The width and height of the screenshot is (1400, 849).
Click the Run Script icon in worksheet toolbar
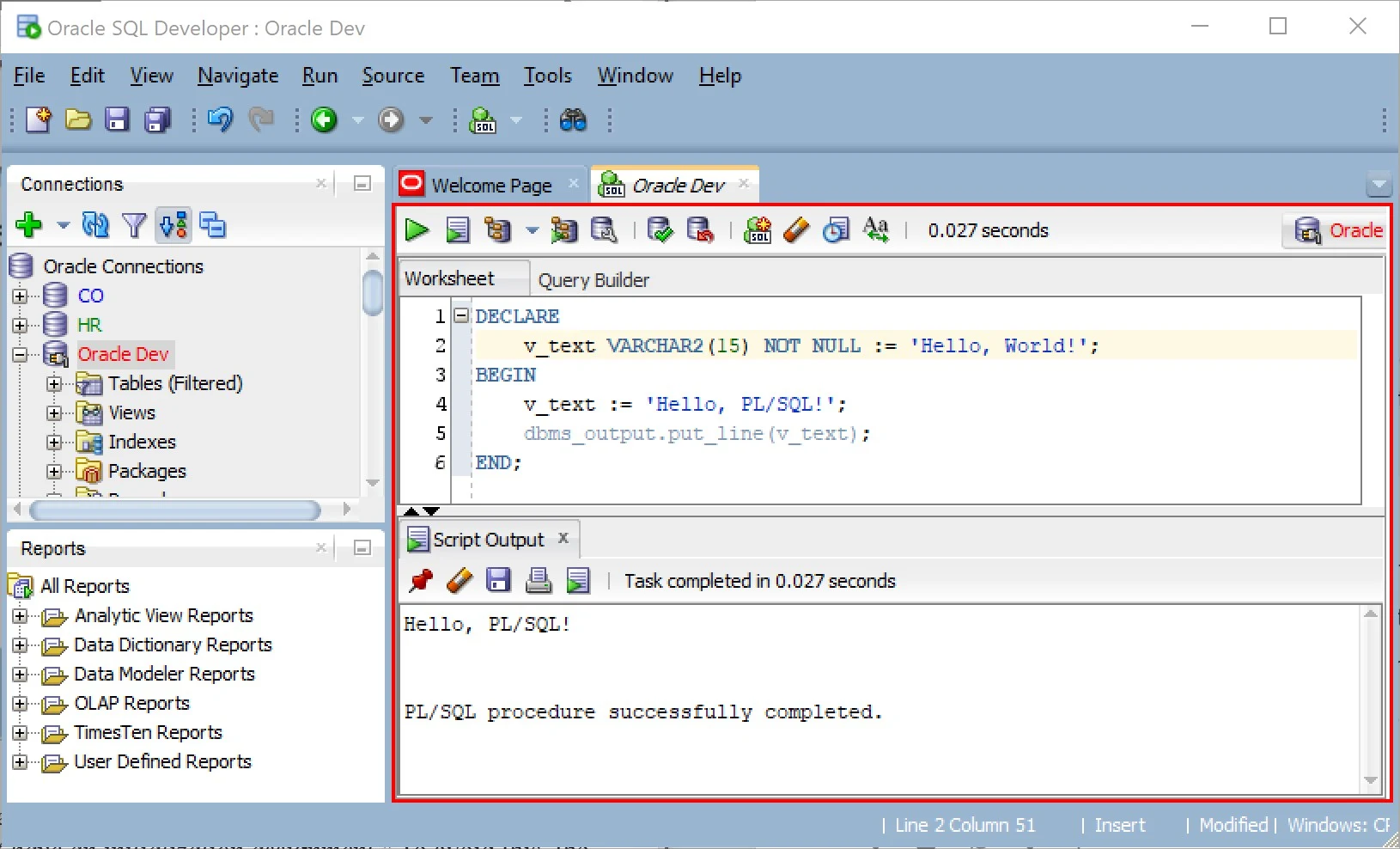click(458, 229)
